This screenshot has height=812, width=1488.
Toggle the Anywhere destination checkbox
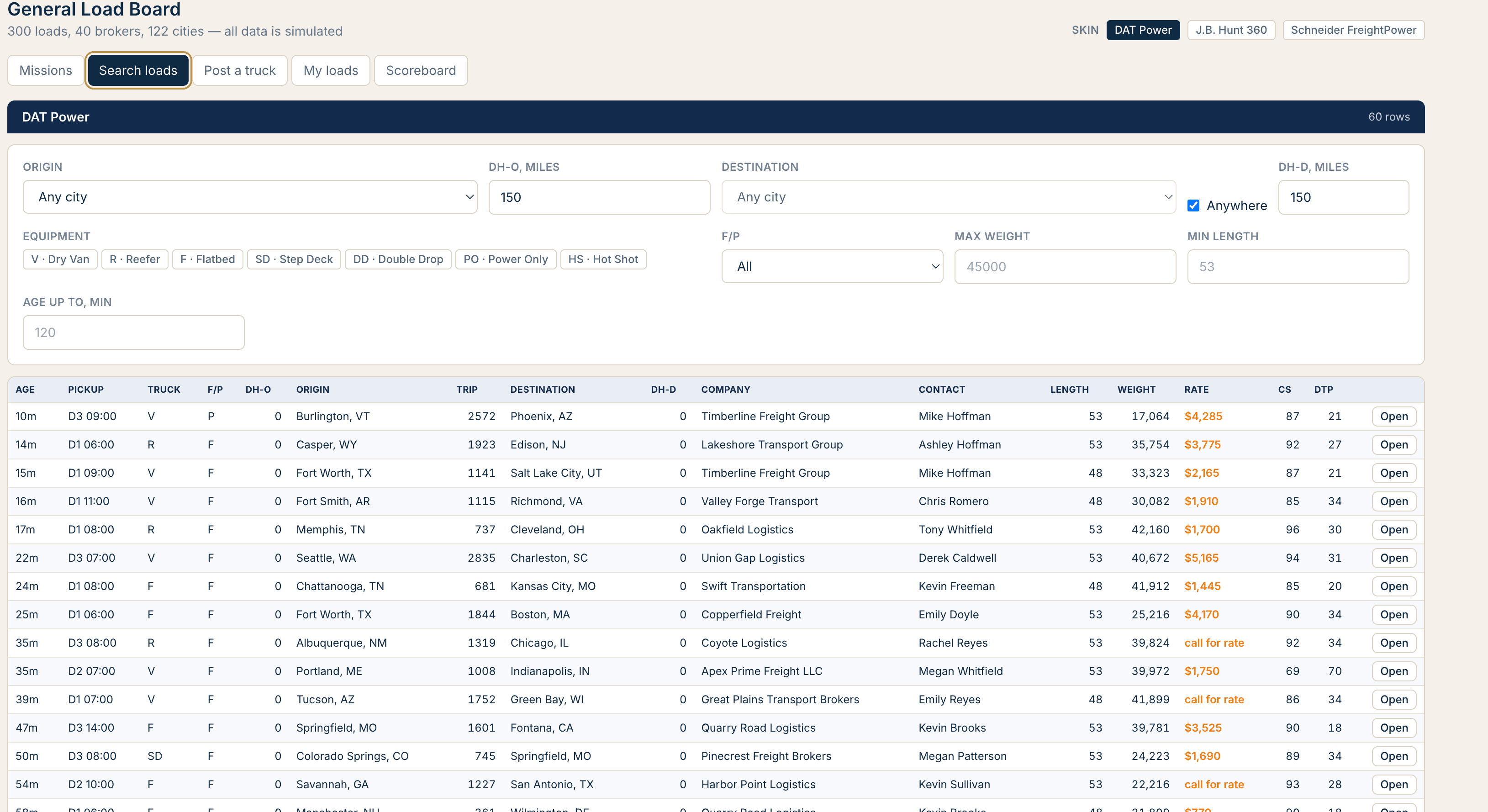pos(1193,206)
